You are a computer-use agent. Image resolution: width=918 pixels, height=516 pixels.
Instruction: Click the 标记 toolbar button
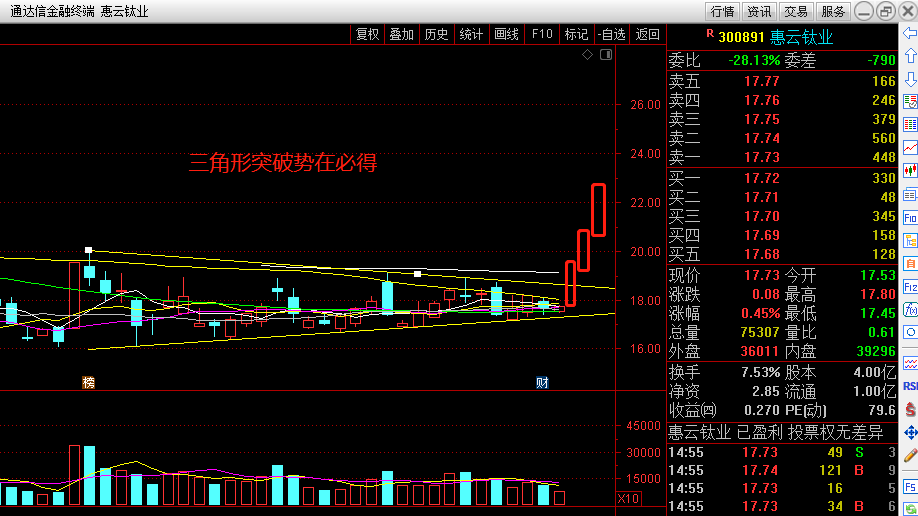tap(577, 35)
